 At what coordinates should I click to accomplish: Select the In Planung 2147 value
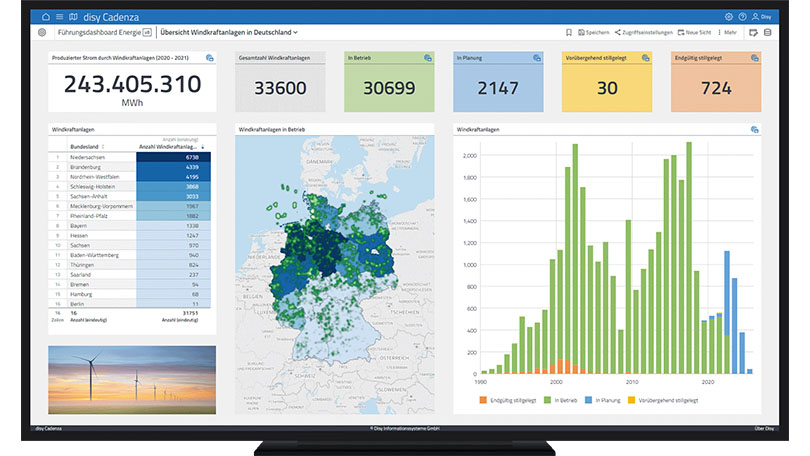click(x=498, y=88)
